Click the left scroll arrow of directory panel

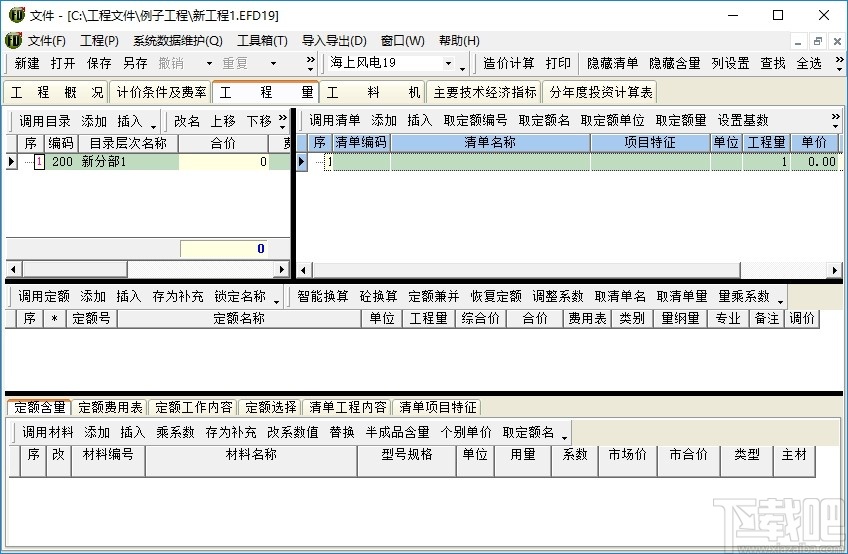tap(14, 269)
